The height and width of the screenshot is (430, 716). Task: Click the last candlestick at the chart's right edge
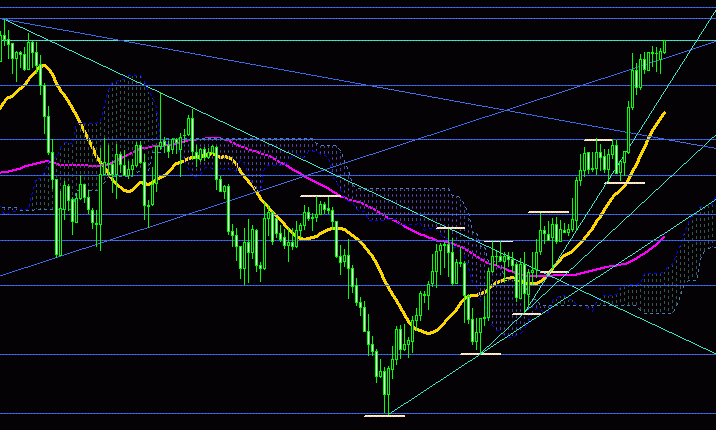[665, 46]
